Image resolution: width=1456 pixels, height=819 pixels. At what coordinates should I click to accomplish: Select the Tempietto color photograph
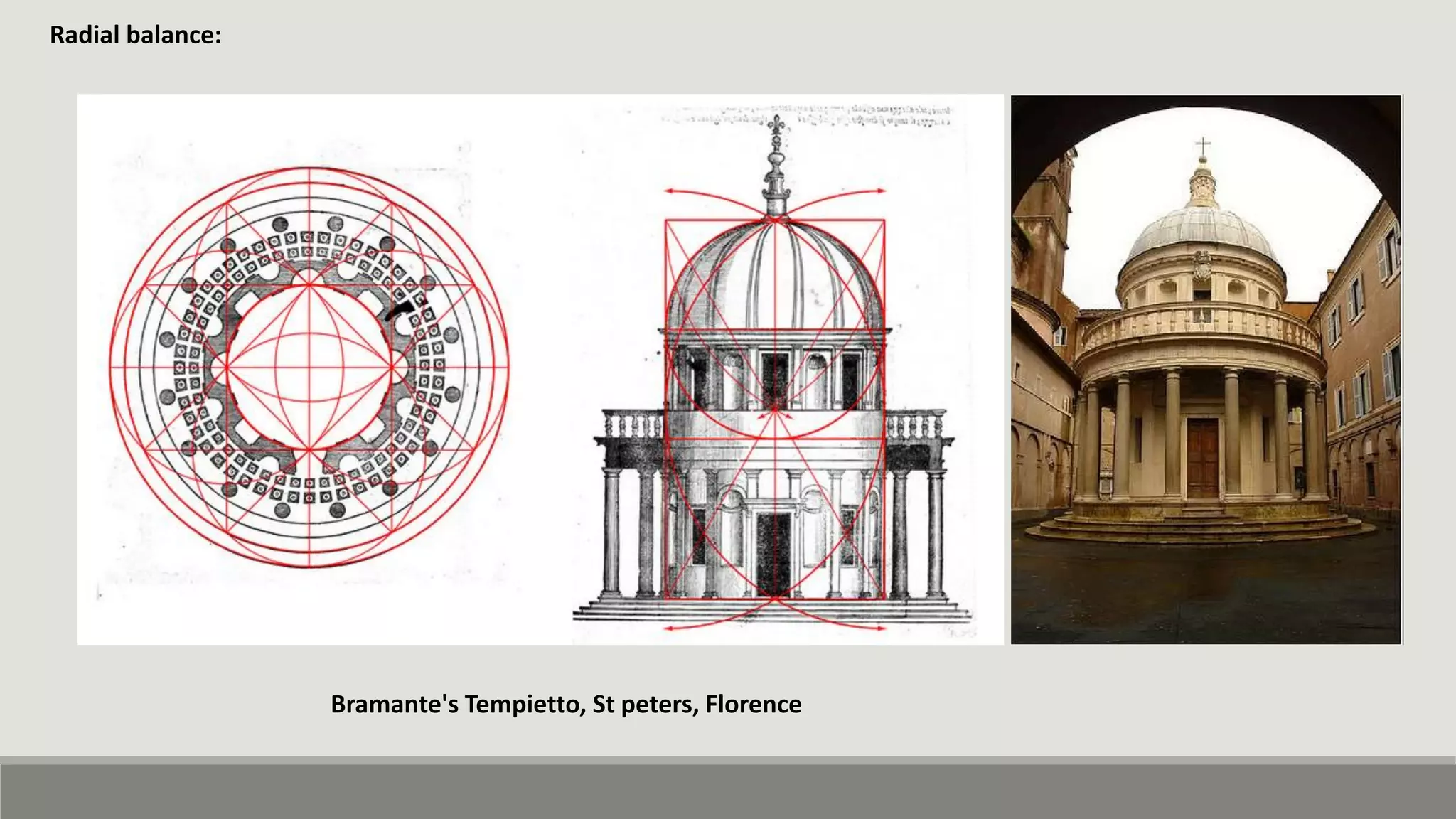(1206, 370)
